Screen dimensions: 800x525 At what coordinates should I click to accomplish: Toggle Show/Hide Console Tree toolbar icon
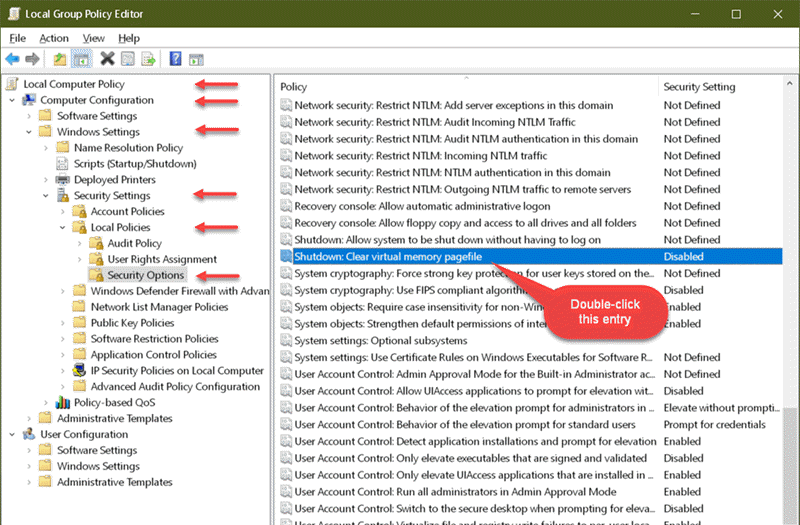pyautogui.click(x=81, y=59)
